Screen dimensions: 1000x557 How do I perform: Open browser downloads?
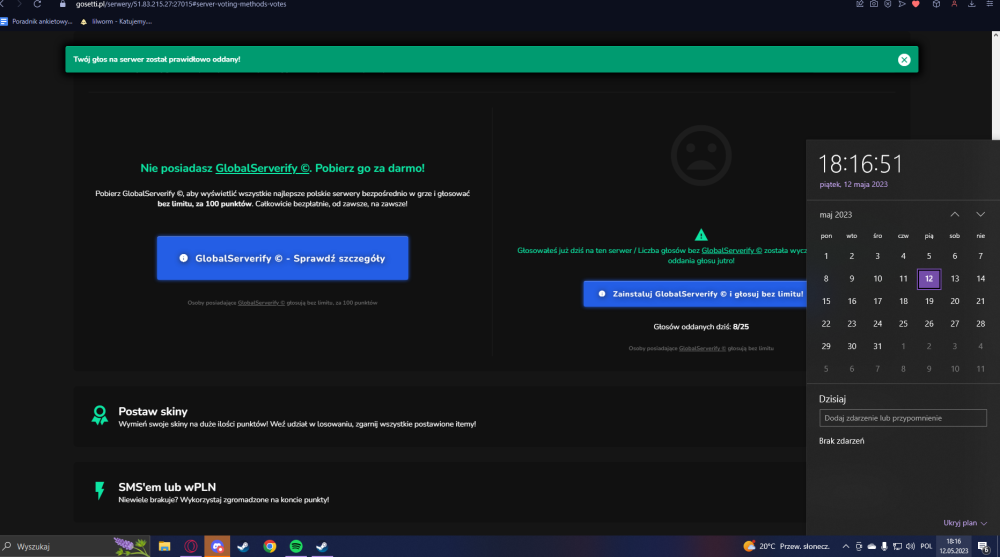click(971, 4)
